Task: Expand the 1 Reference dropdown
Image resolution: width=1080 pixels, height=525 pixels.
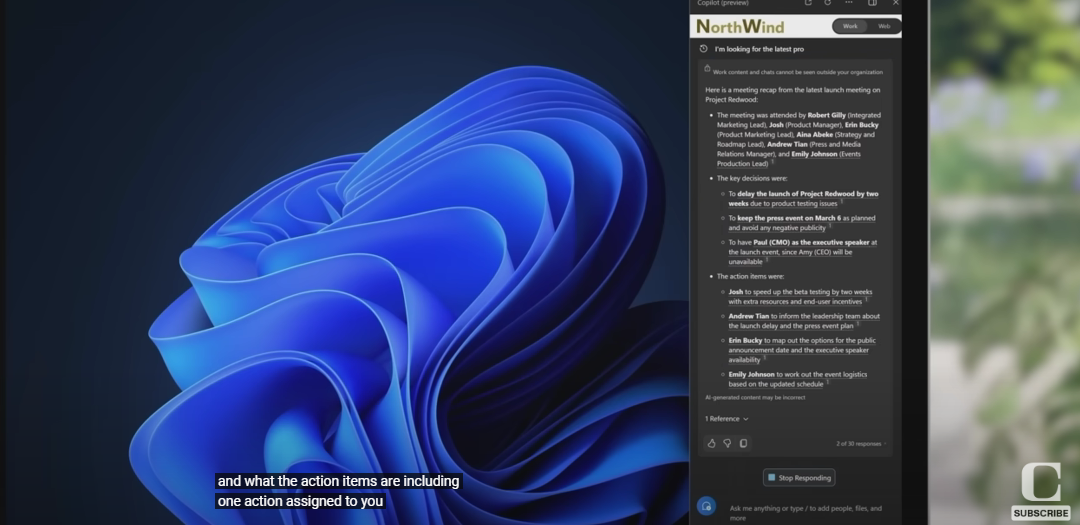Action: coord(727,419)
